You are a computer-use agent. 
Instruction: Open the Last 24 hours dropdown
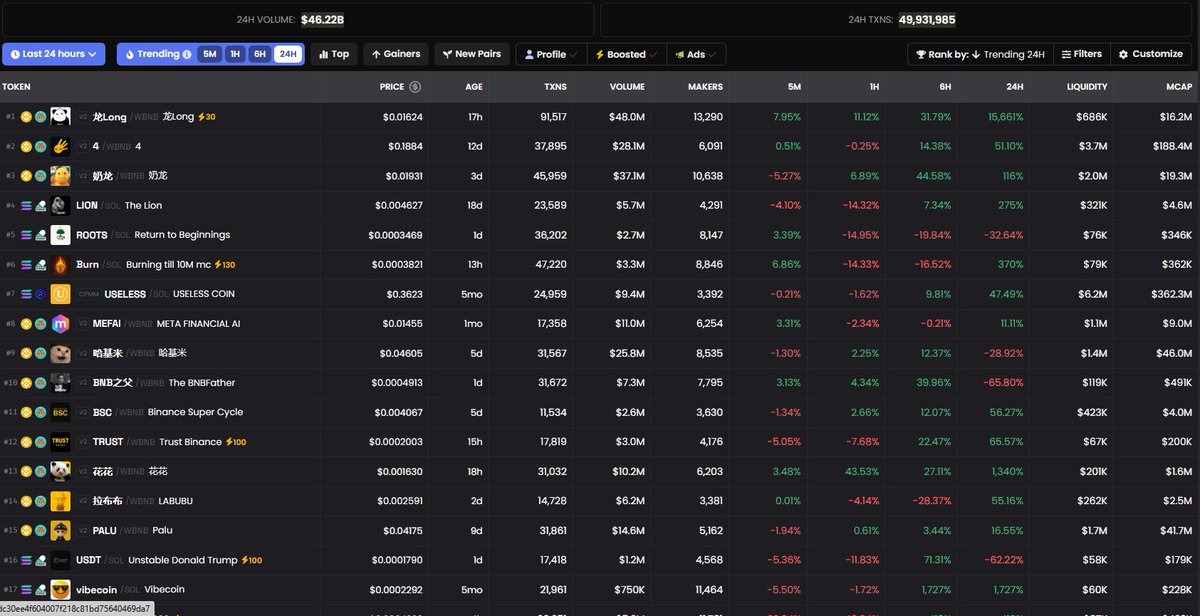(54, 54)
